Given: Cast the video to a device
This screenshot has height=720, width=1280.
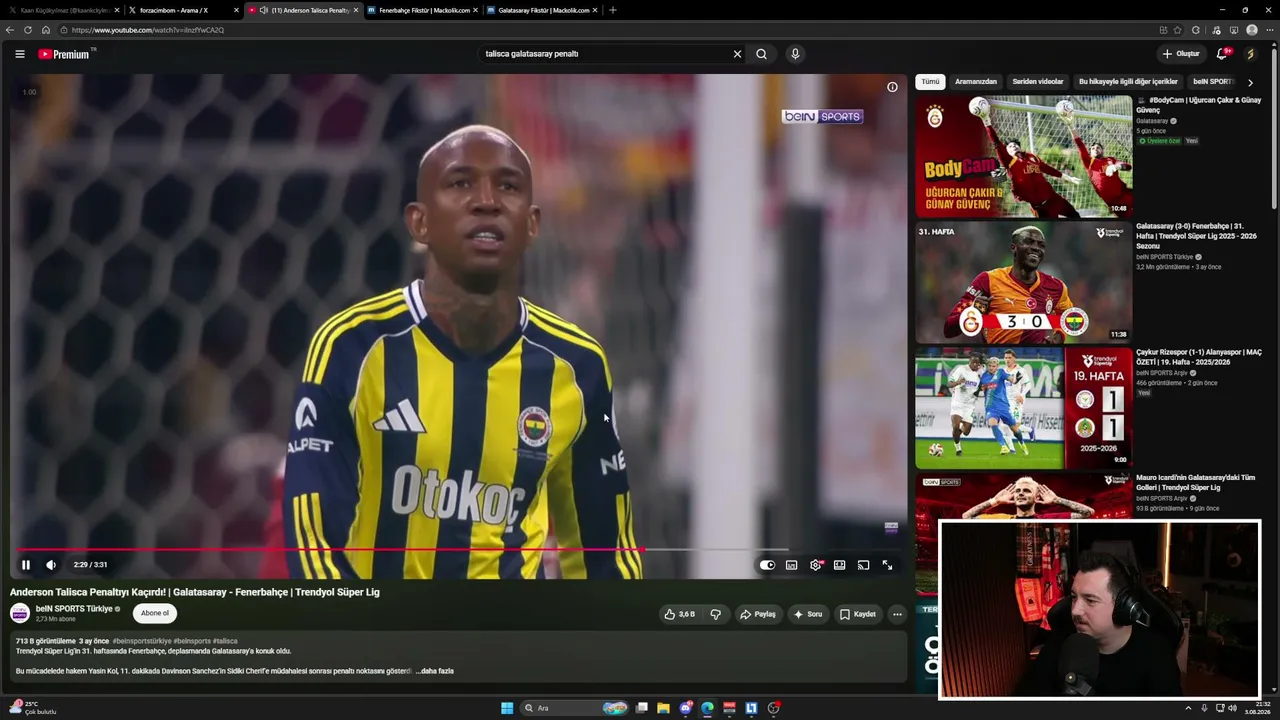Looking at the screenshot, I should [x=863, y=565].
